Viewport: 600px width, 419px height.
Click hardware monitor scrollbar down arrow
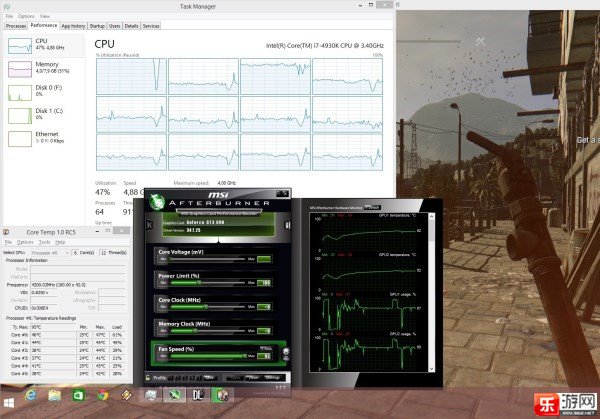[432, 369]
